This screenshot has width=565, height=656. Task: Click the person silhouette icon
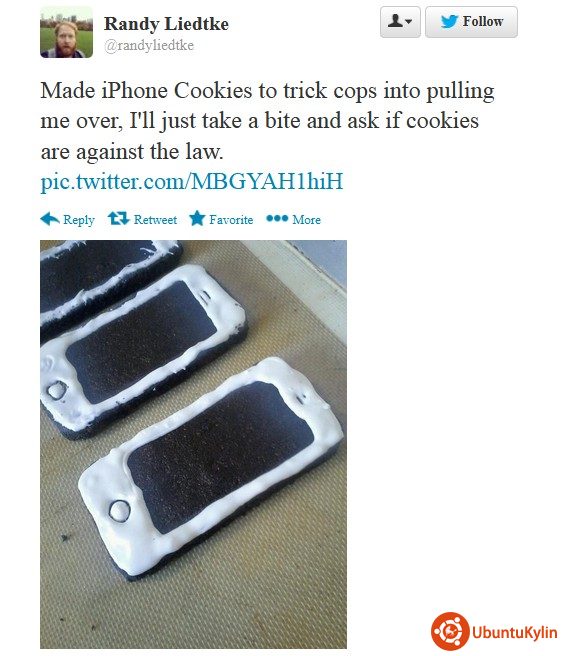tap(394, 20)
